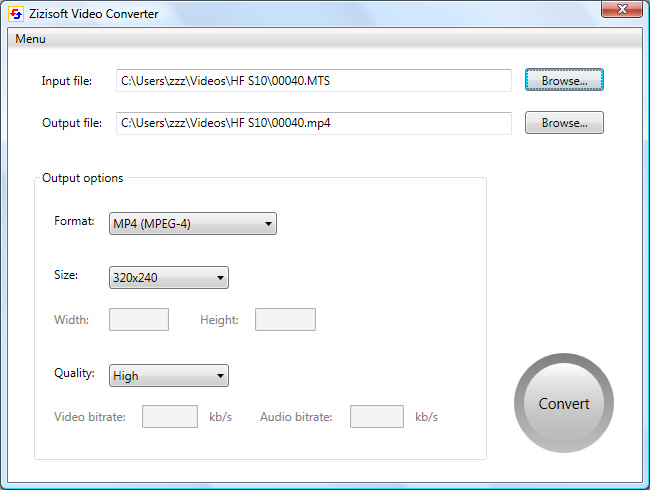This screenshot has height=490, width=650.
Task: Click the "Output file:" label
Action: coord(72,123)
